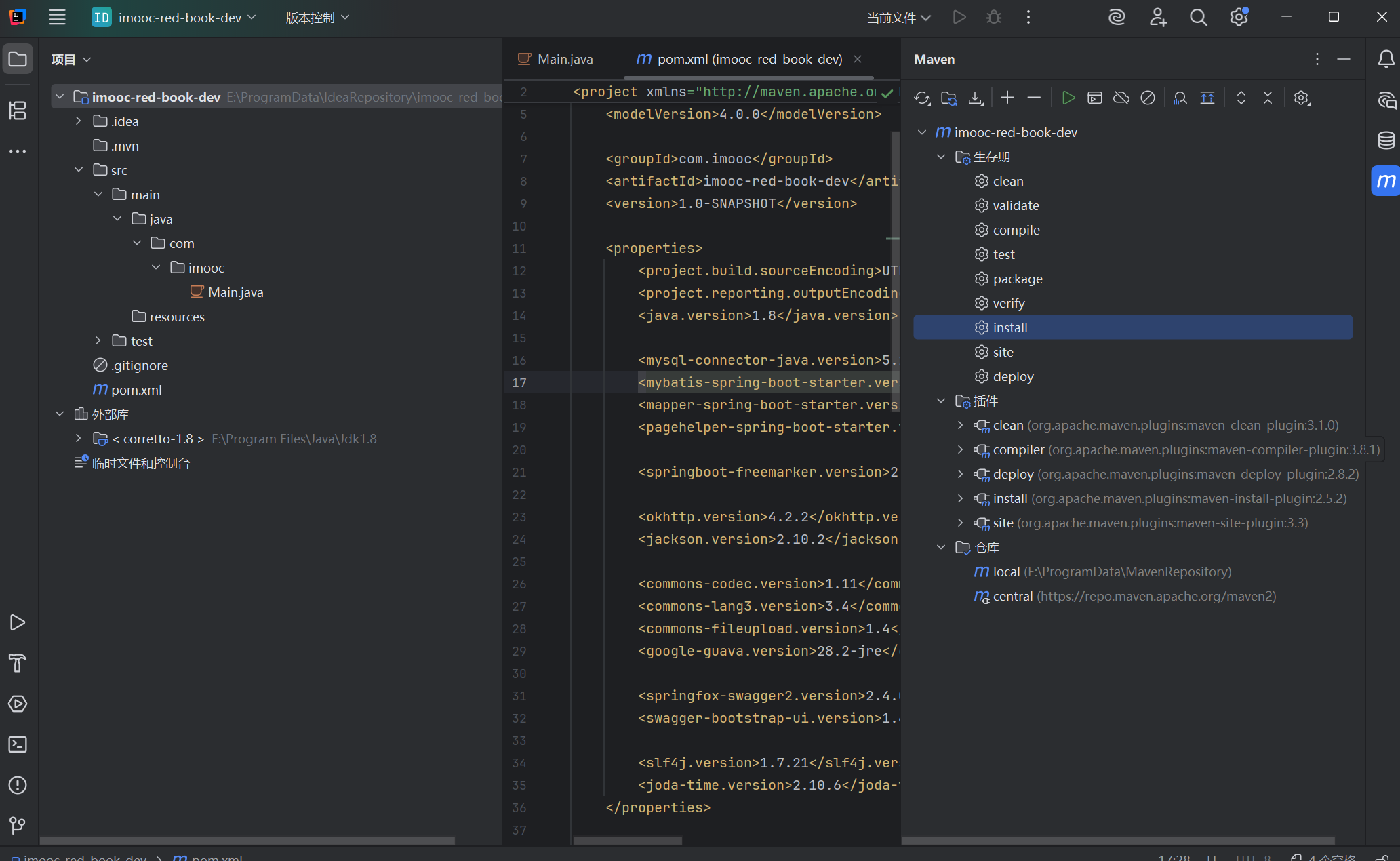Open the main hamburger menu
This screenshot has width=1400, height=861.
click(57, 18)
